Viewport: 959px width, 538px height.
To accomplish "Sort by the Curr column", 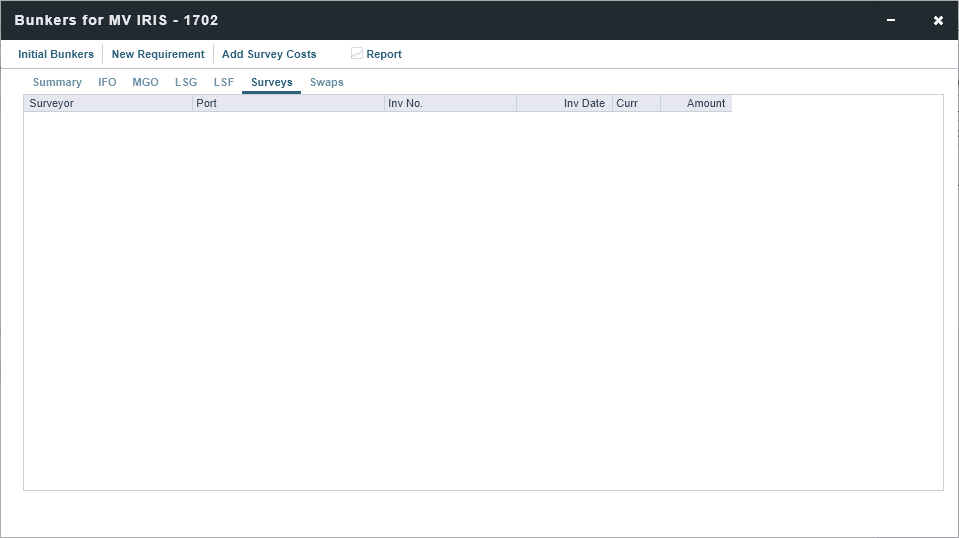I will pyautogui.click(x=636, y=103).
